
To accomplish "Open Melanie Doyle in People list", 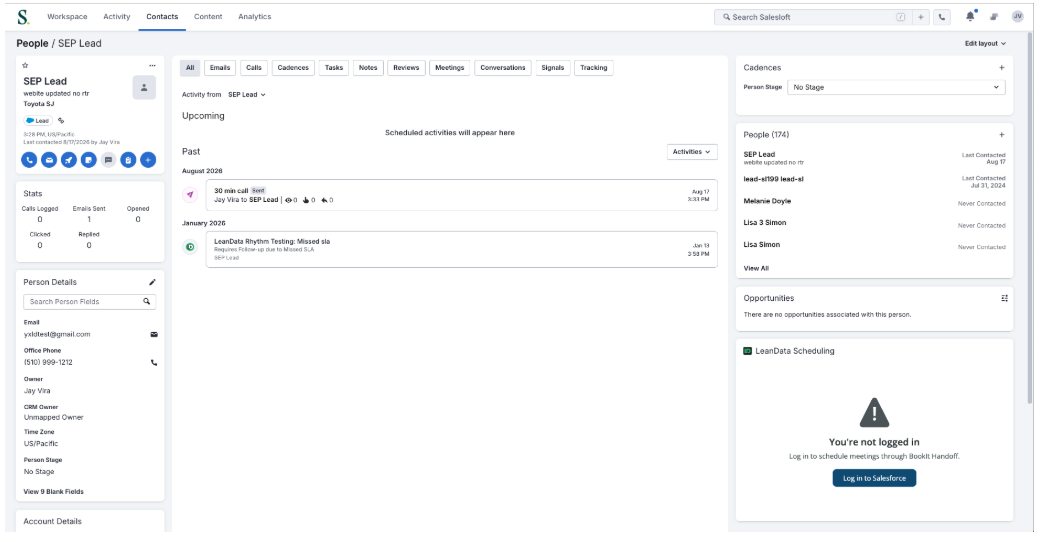I will tap(767, 201).
